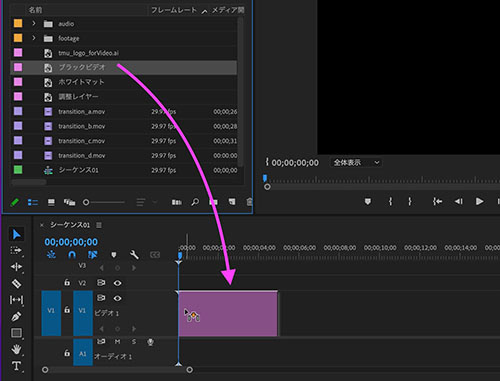Switch project panel to freeform view

(x=69, y=202)
